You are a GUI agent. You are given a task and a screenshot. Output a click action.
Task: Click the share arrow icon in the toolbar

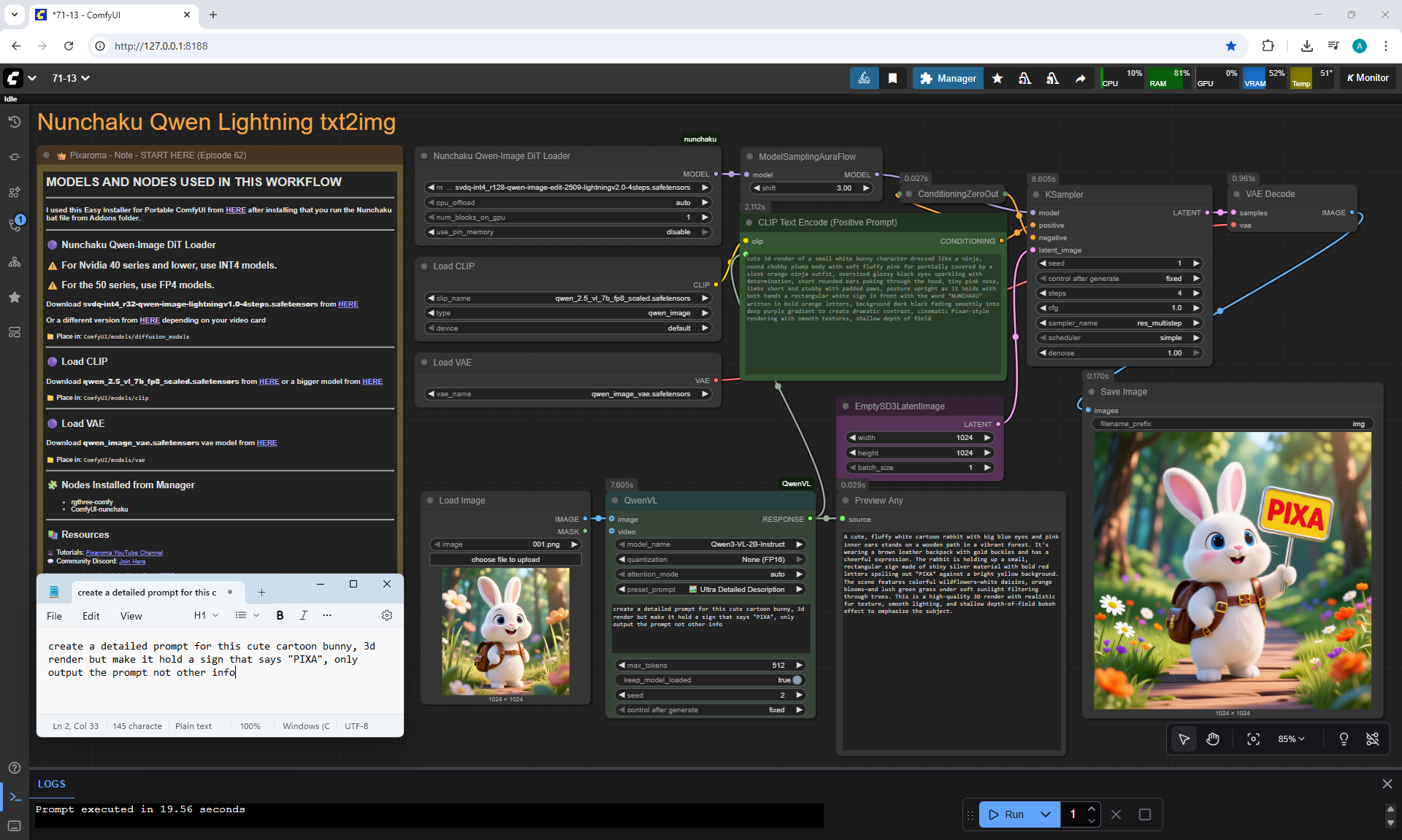(1080, 78)
